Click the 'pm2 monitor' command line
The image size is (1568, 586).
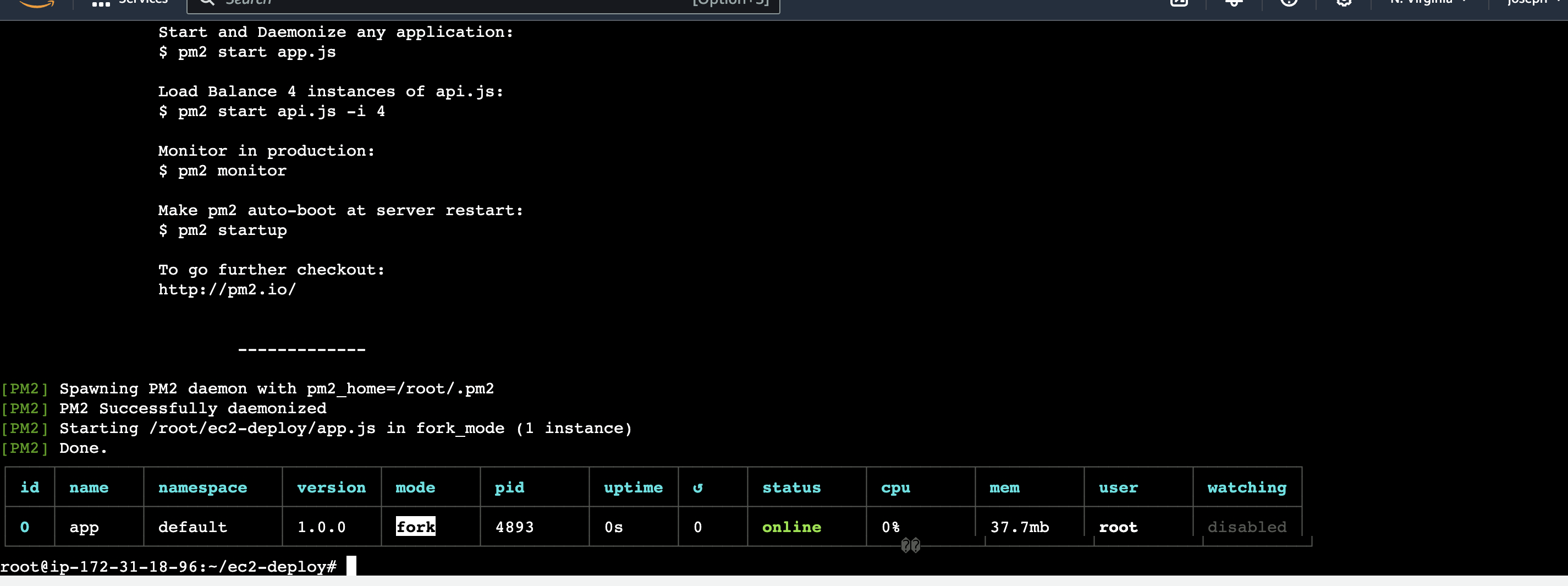222,171
